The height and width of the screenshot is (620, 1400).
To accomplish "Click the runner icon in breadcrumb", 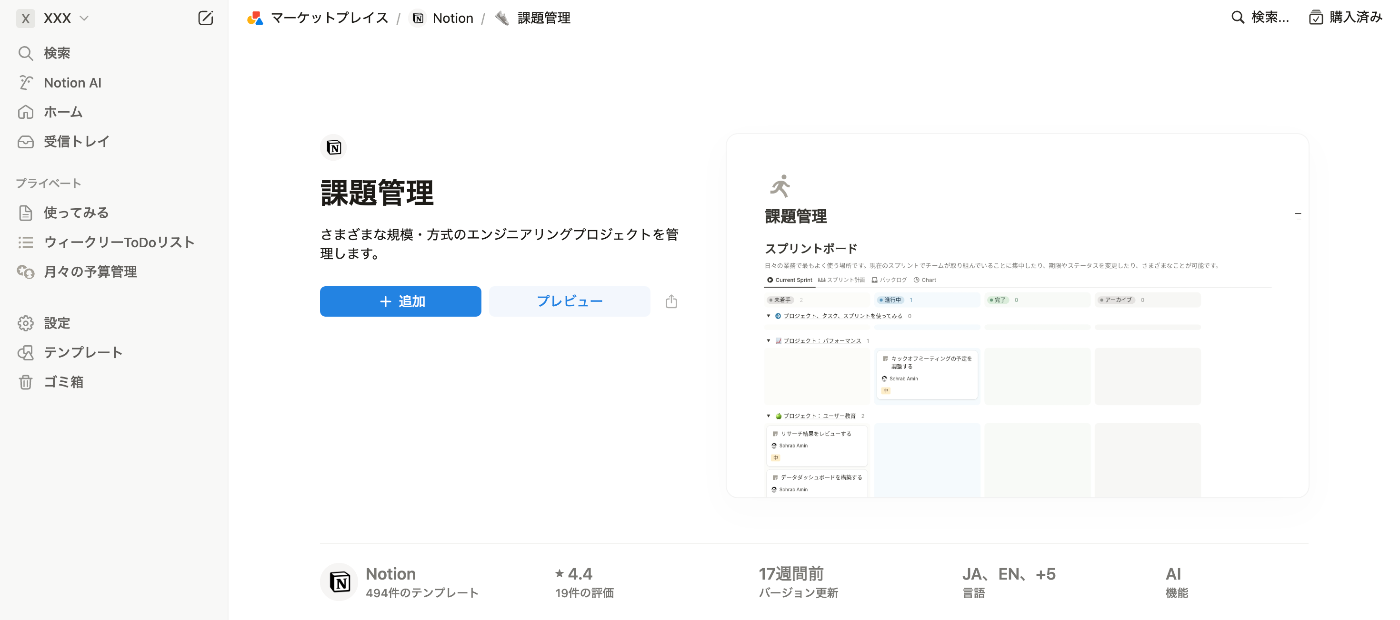I will tap(502, 18).
